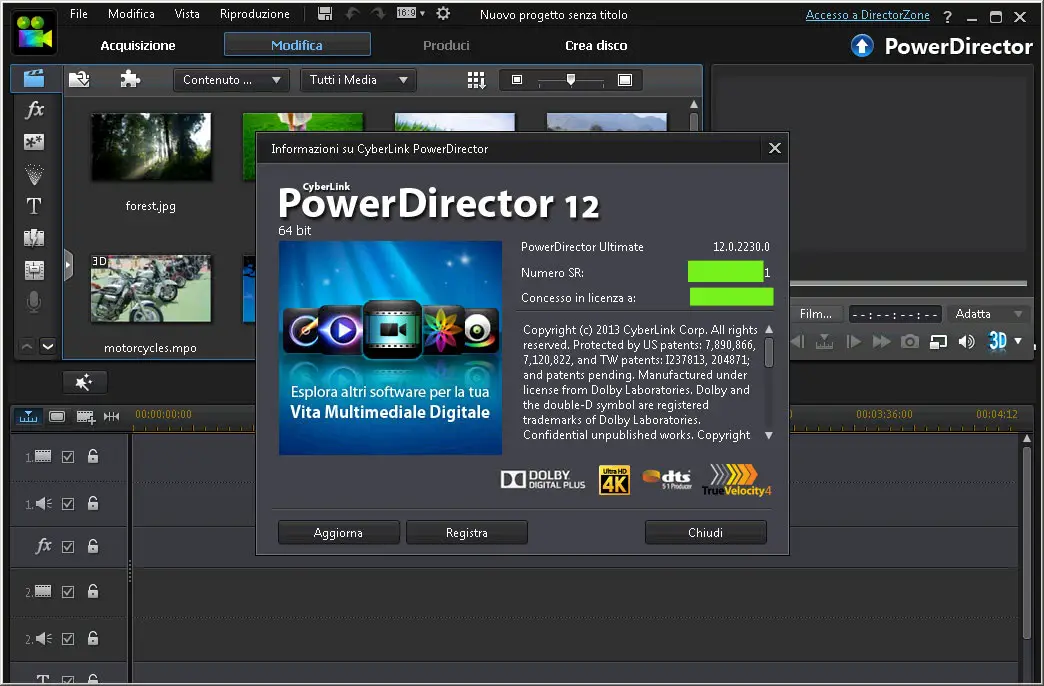This screenshot has height=686, width=1044.
Task: Click the Chiudi button
Action: click(706, 533)
